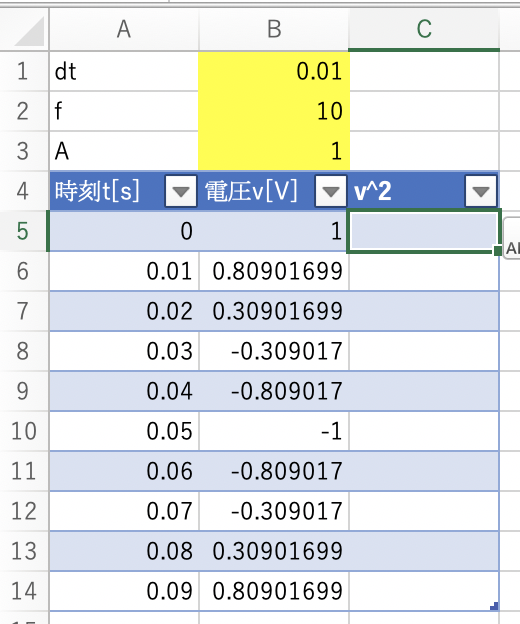Click the 時刻t[s] table header cell
This screenshot has width=520, height=624.
(x=124, y=191)
